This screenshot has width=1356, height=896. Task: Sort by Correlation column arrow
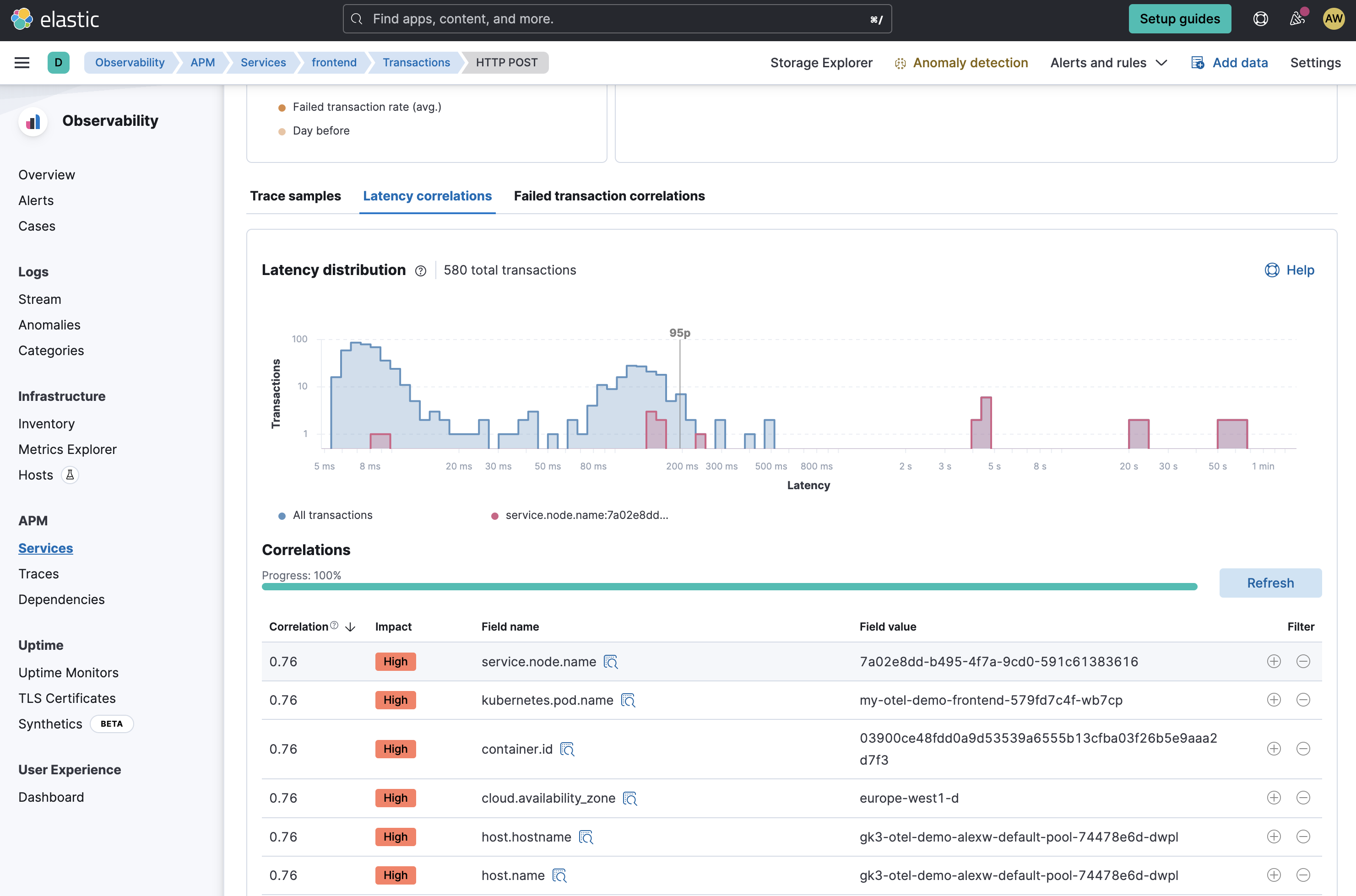350,627
